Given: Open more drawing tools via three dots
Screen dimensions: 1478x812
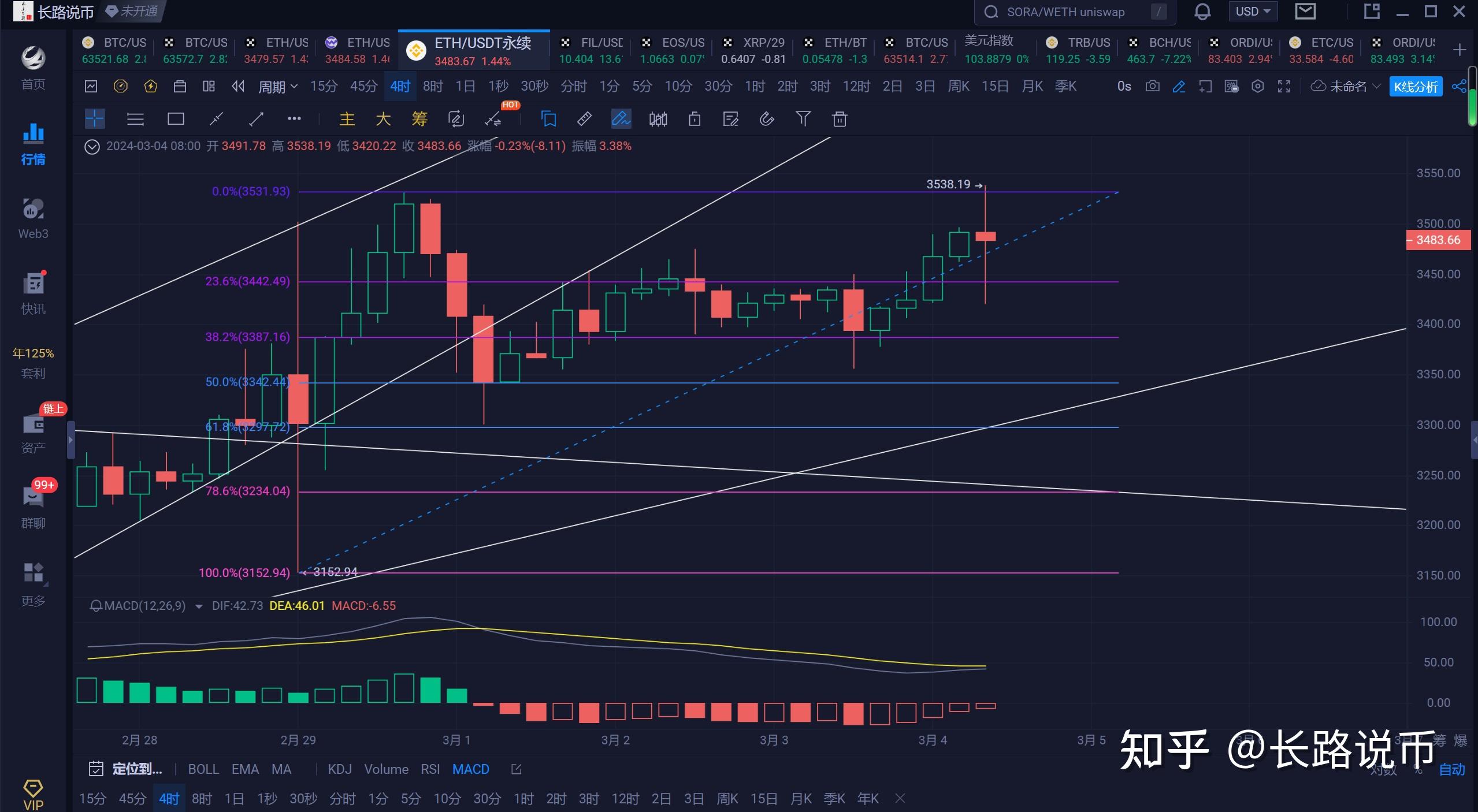Looking at the screenshot, I should tap(294, 119).
